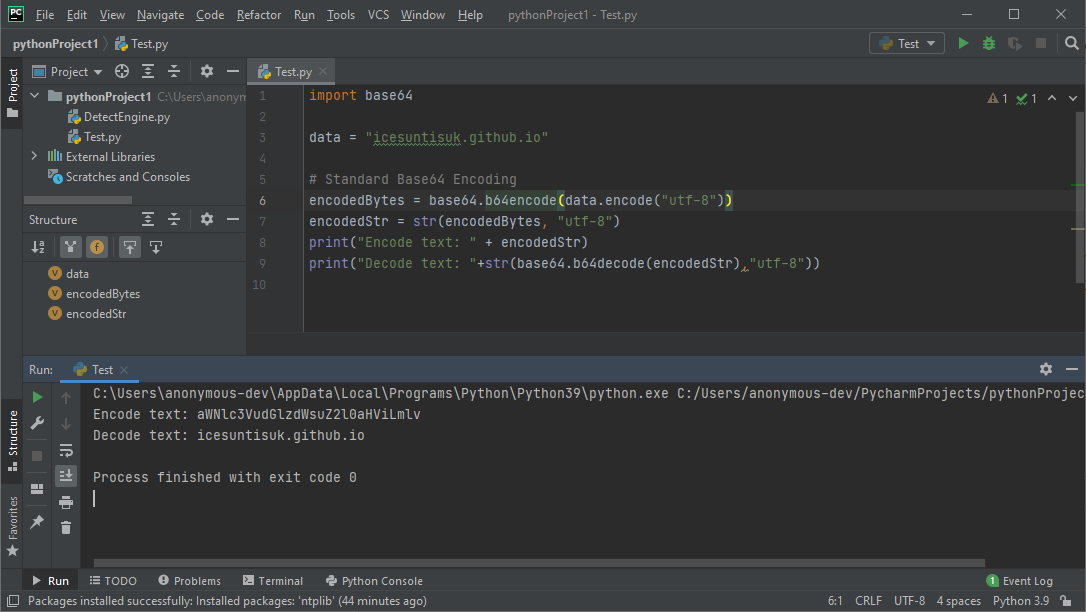Screen dimensions: 1086x612
Task: Open the Terminal tool window
Action: point(273,581)
